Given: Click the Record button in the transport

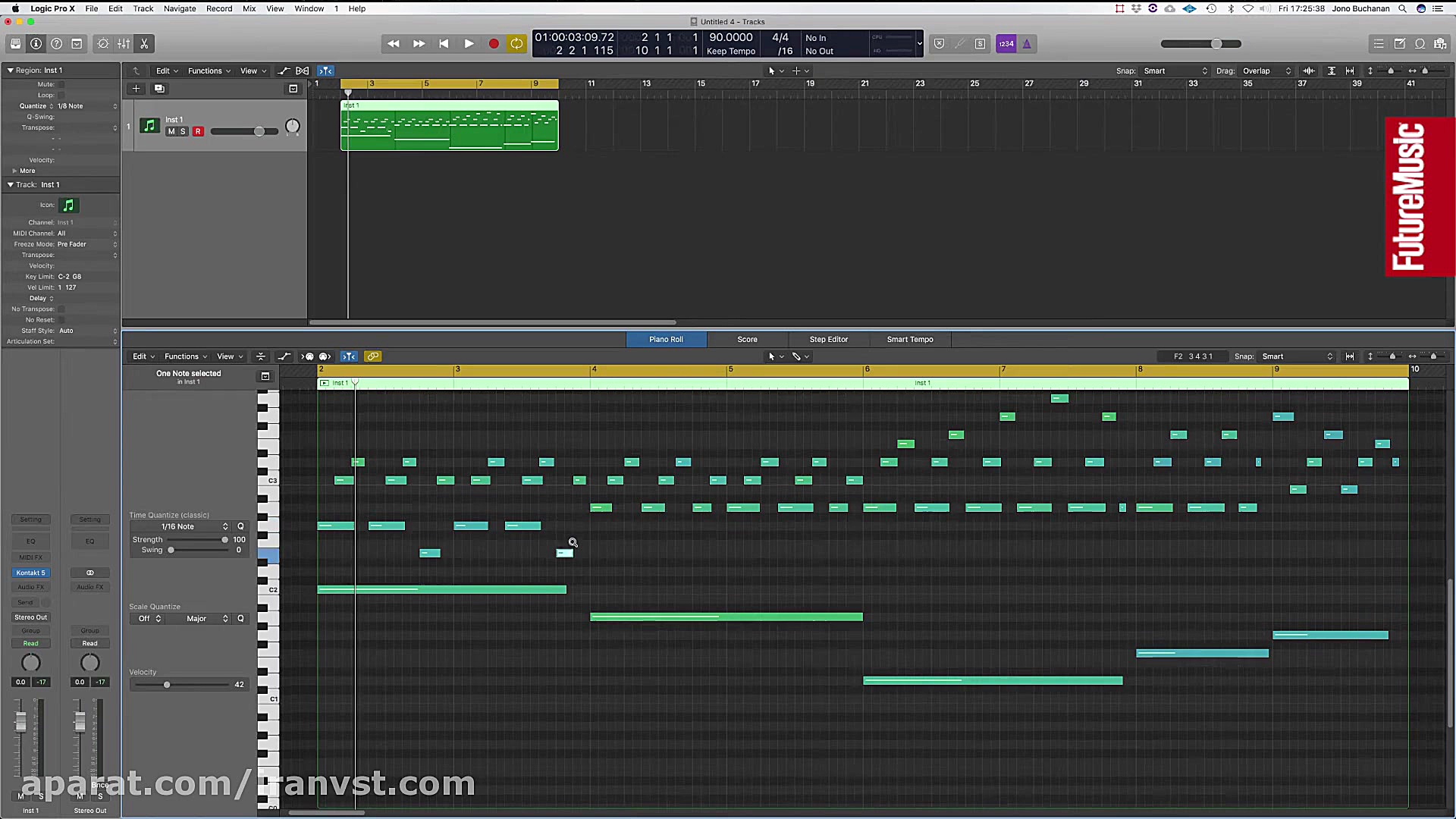Looking at the screenshot, I should coord(494,43).
